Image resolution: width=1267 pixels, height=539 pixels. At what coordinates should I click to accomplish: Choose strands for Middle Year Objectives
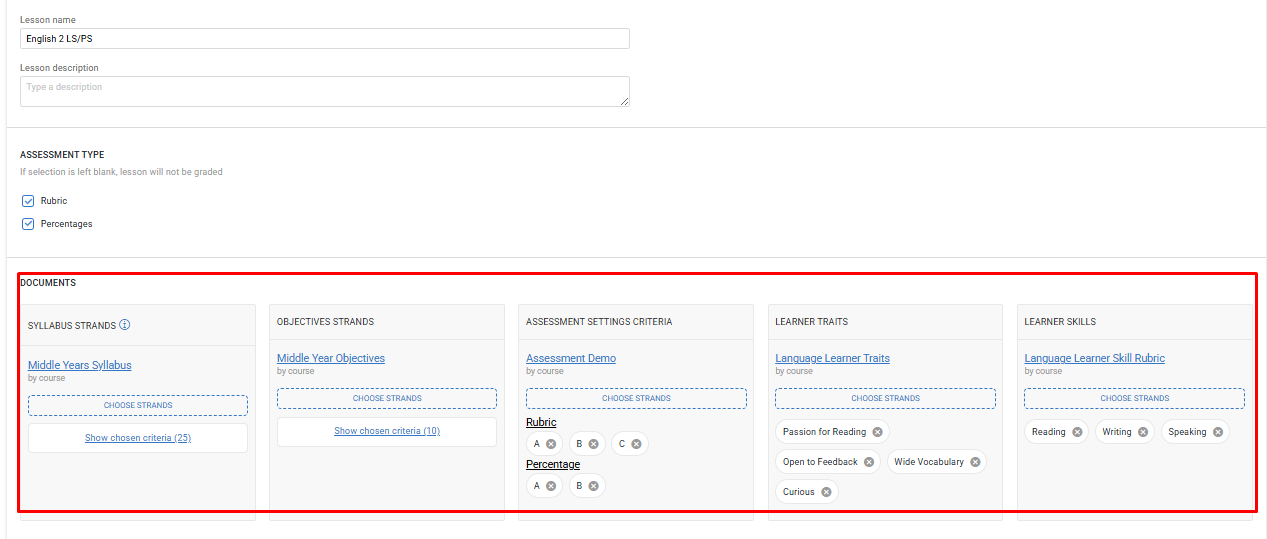tap(387, 398)
